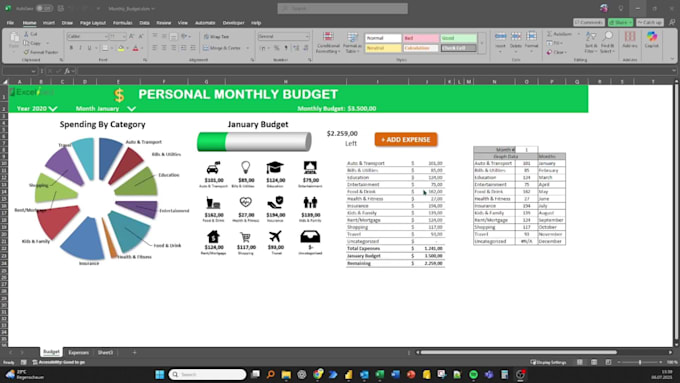Click the taskbar search box
This screenshot has width=680, height=383.
[x=207, y=374]
